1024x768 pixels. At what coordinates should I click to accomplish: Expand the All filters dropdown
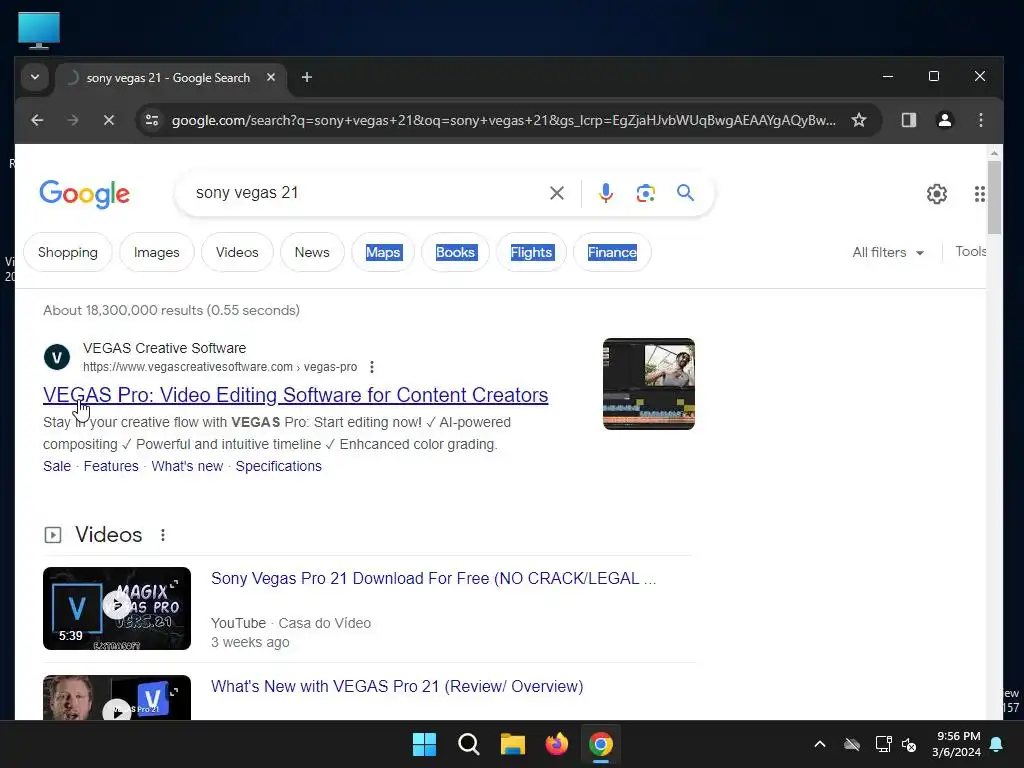tap(888, 252)
